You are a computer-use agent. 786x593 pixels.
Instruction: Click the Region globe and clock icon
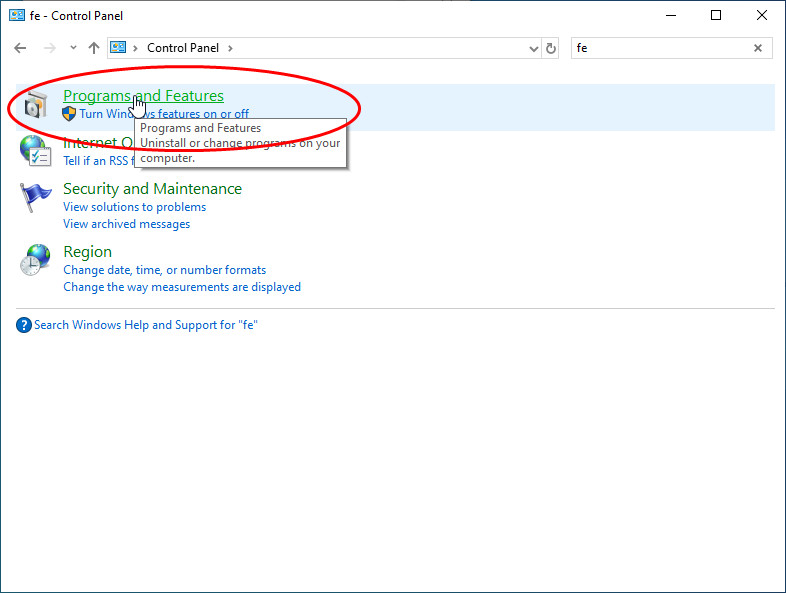point(36,260)
